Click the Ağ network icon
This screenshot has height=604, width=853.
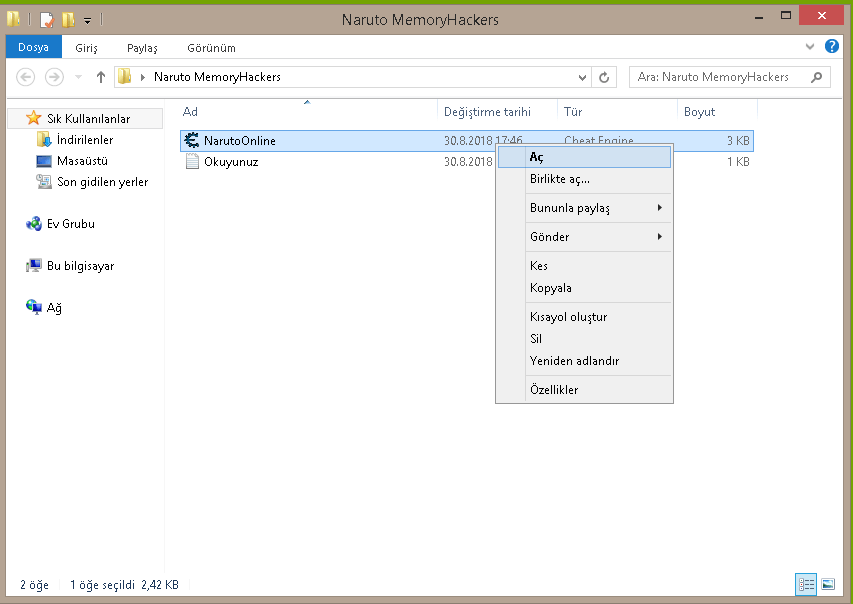coord(34,307)
